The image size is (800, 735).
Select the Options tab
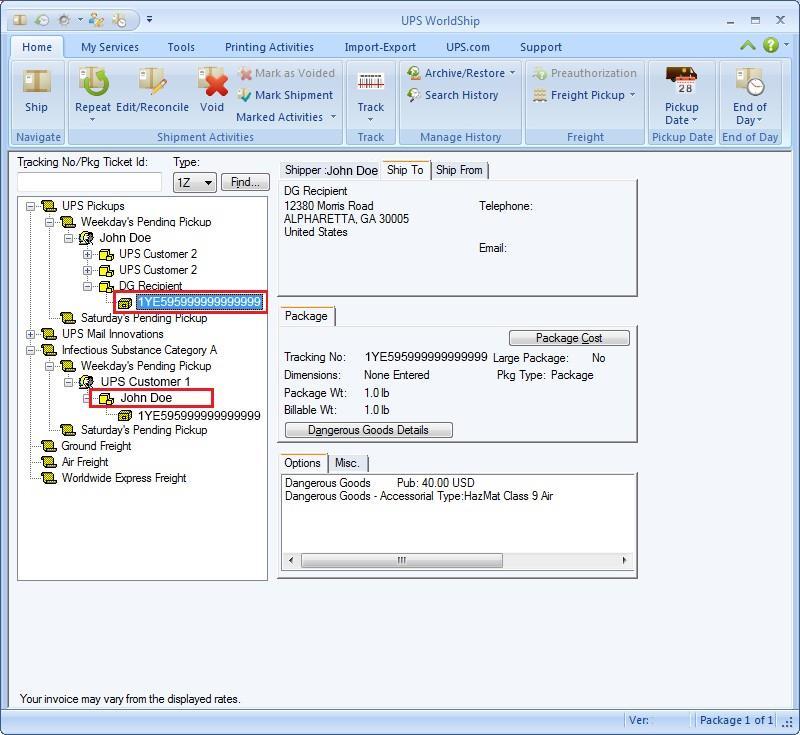tap(303, 463)
